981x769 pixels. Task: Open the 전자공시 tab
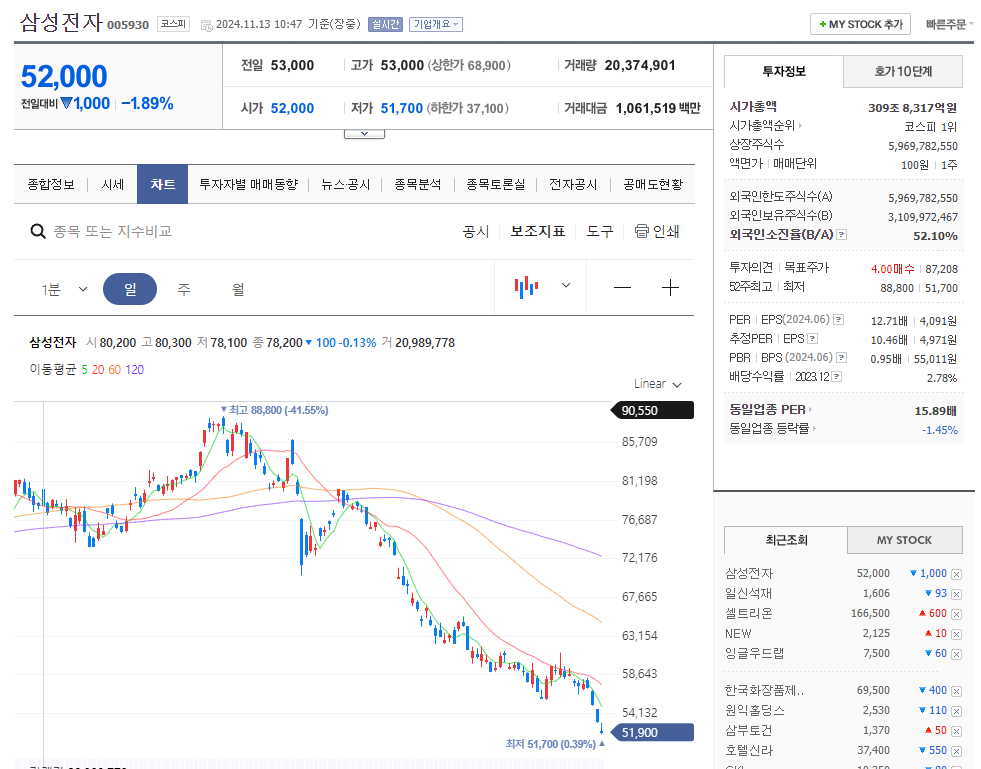[573, 185]
